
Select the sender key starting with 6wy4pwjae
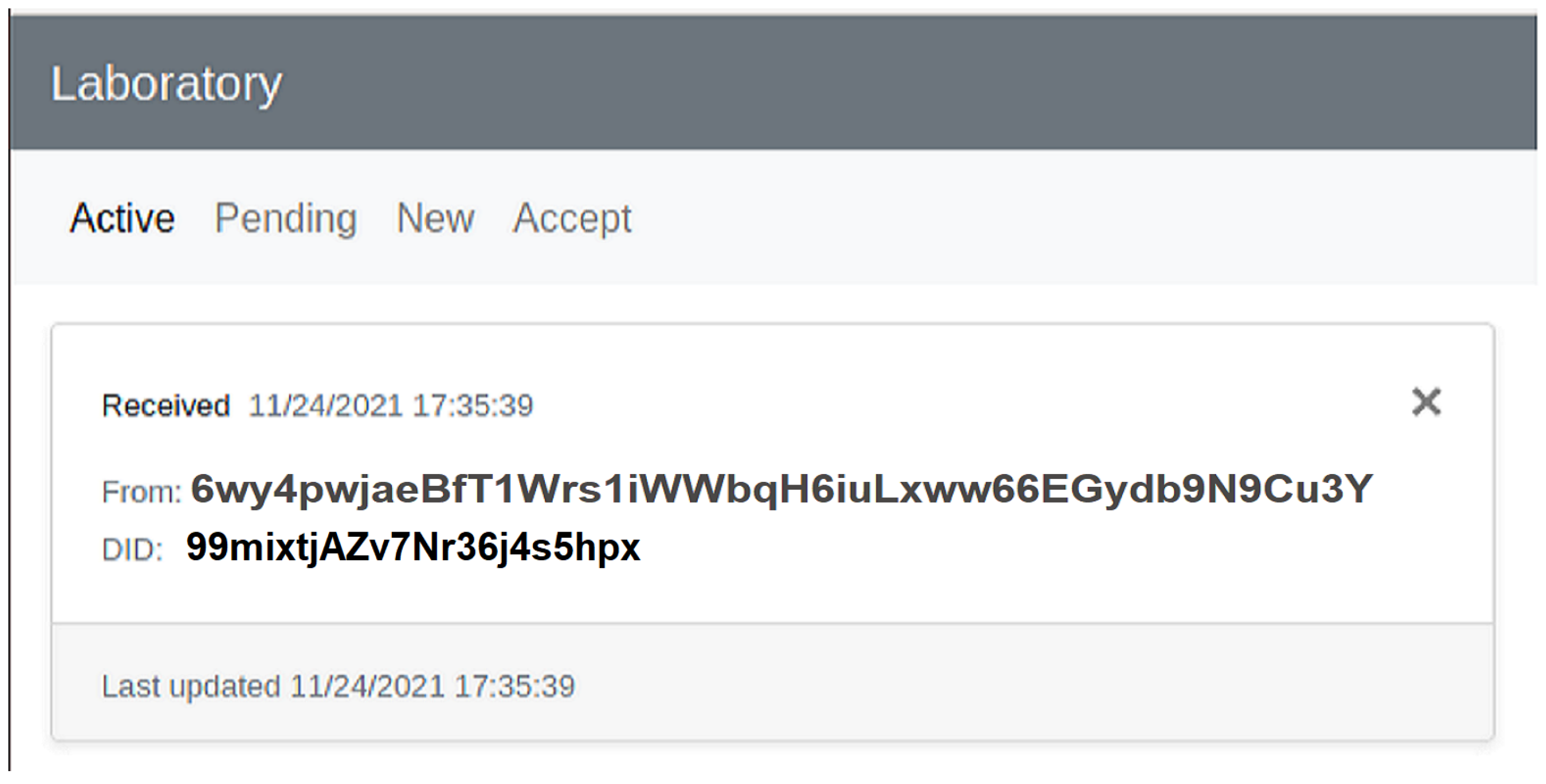(x=780, y=489)
